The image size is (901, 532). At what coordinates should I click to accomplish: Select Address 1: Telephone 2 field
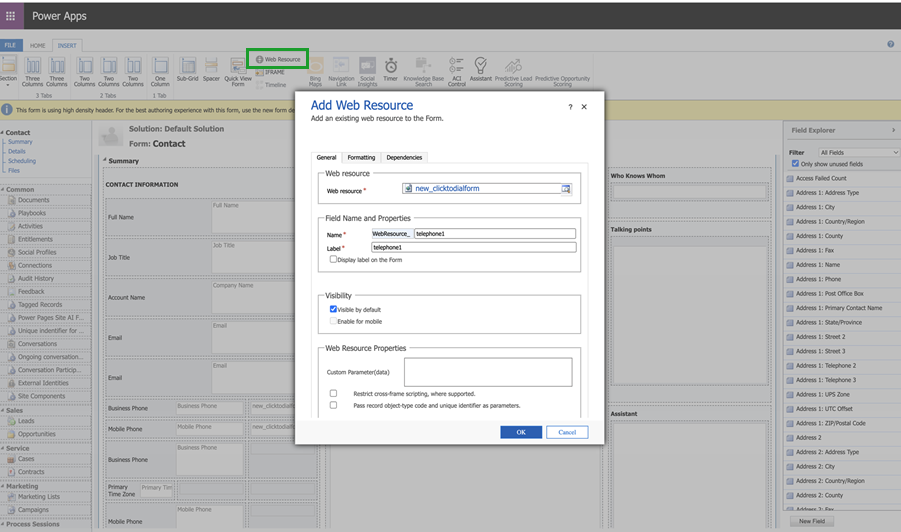tap(826, 365)
